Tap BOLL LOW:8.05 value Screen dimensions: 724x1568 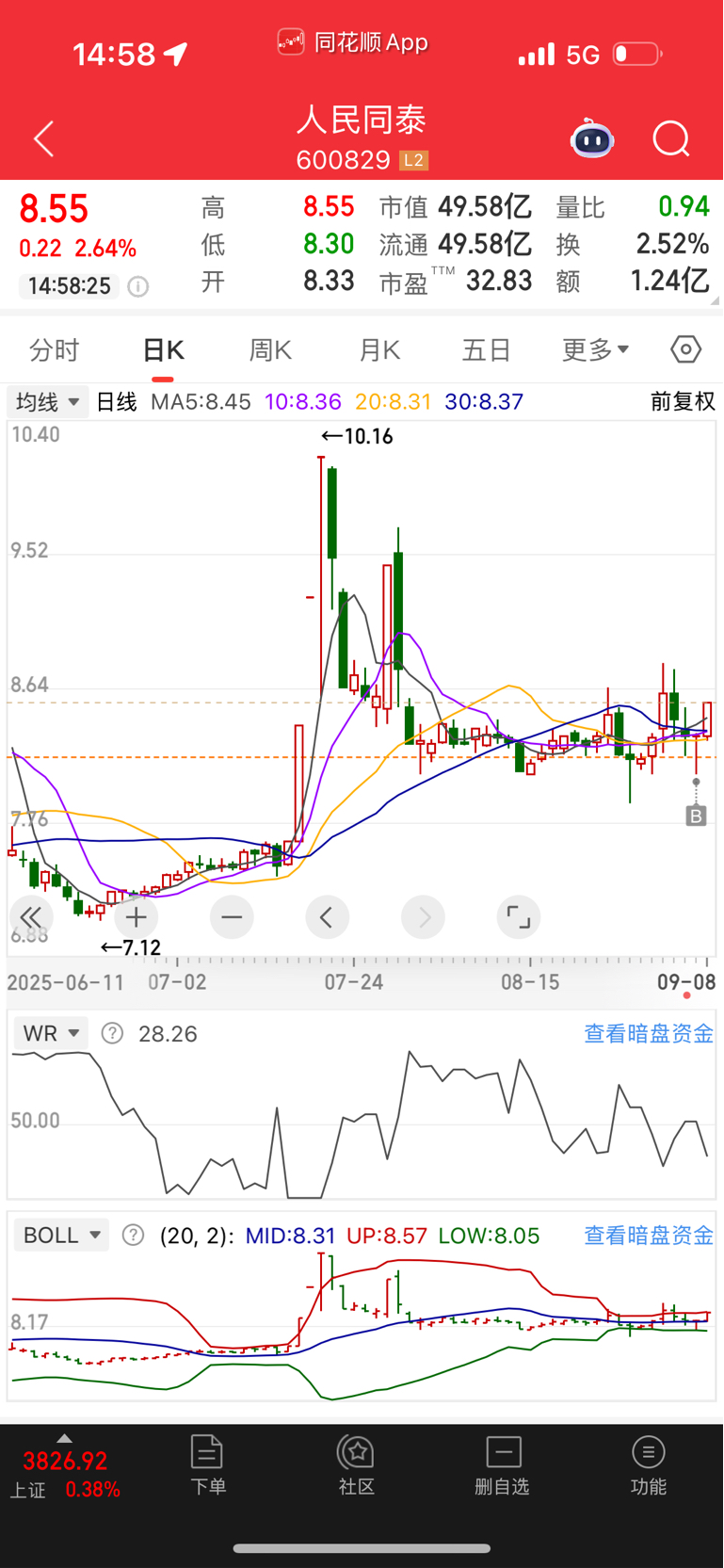coord(490,1236)
